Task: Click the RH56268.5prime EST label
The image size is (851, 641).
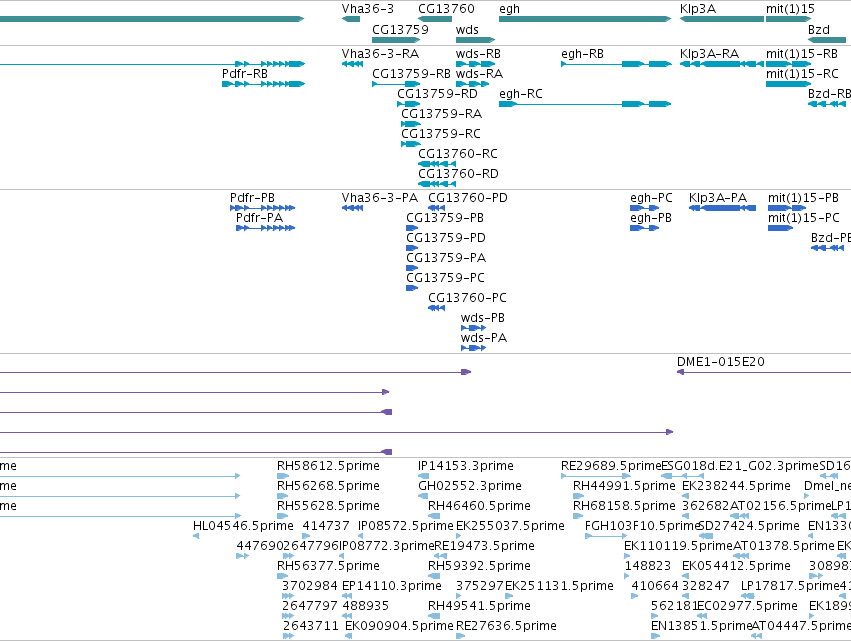Action: (x=328, y=486)
